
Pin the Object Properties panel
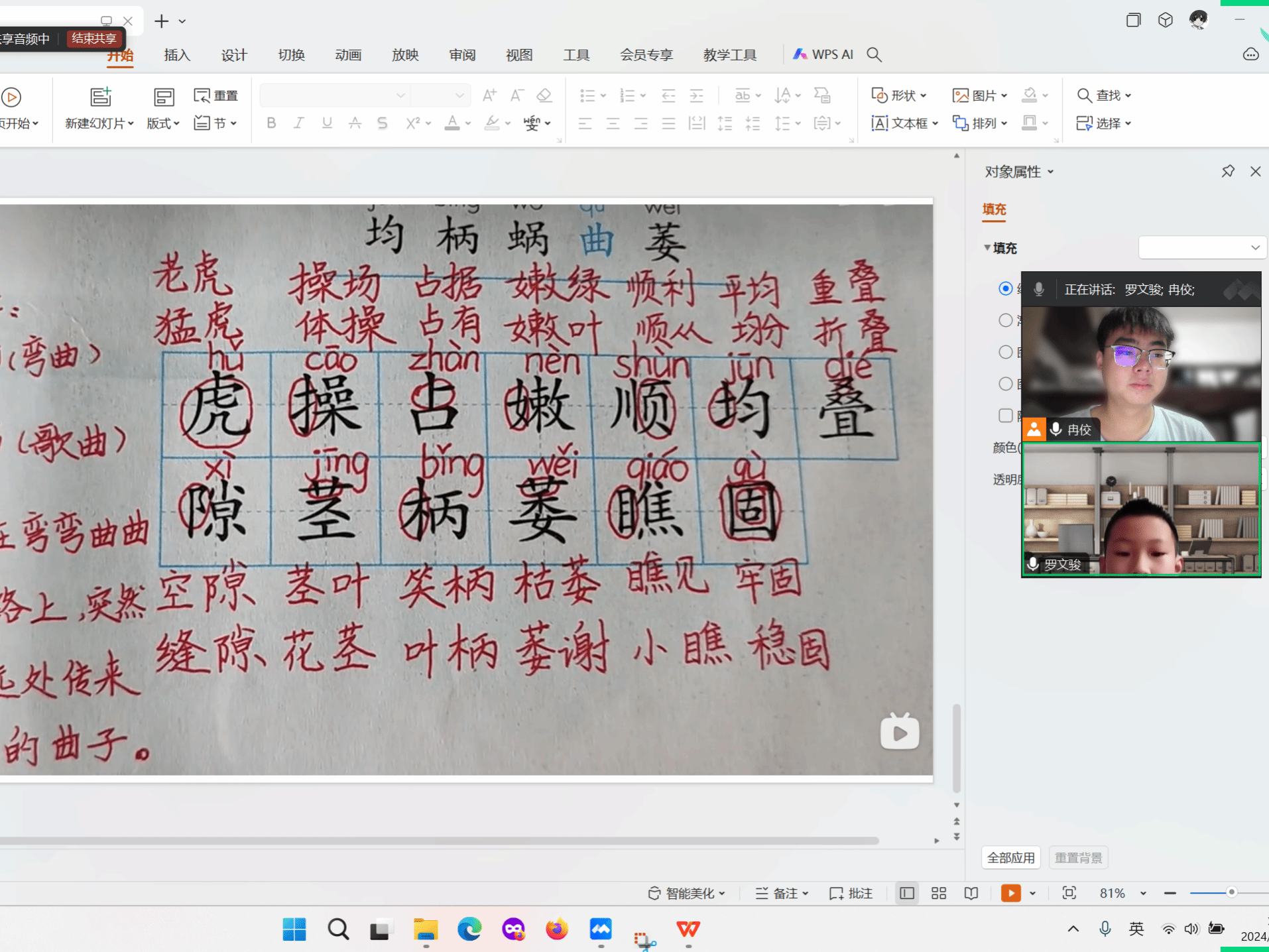pos(1227,172)
